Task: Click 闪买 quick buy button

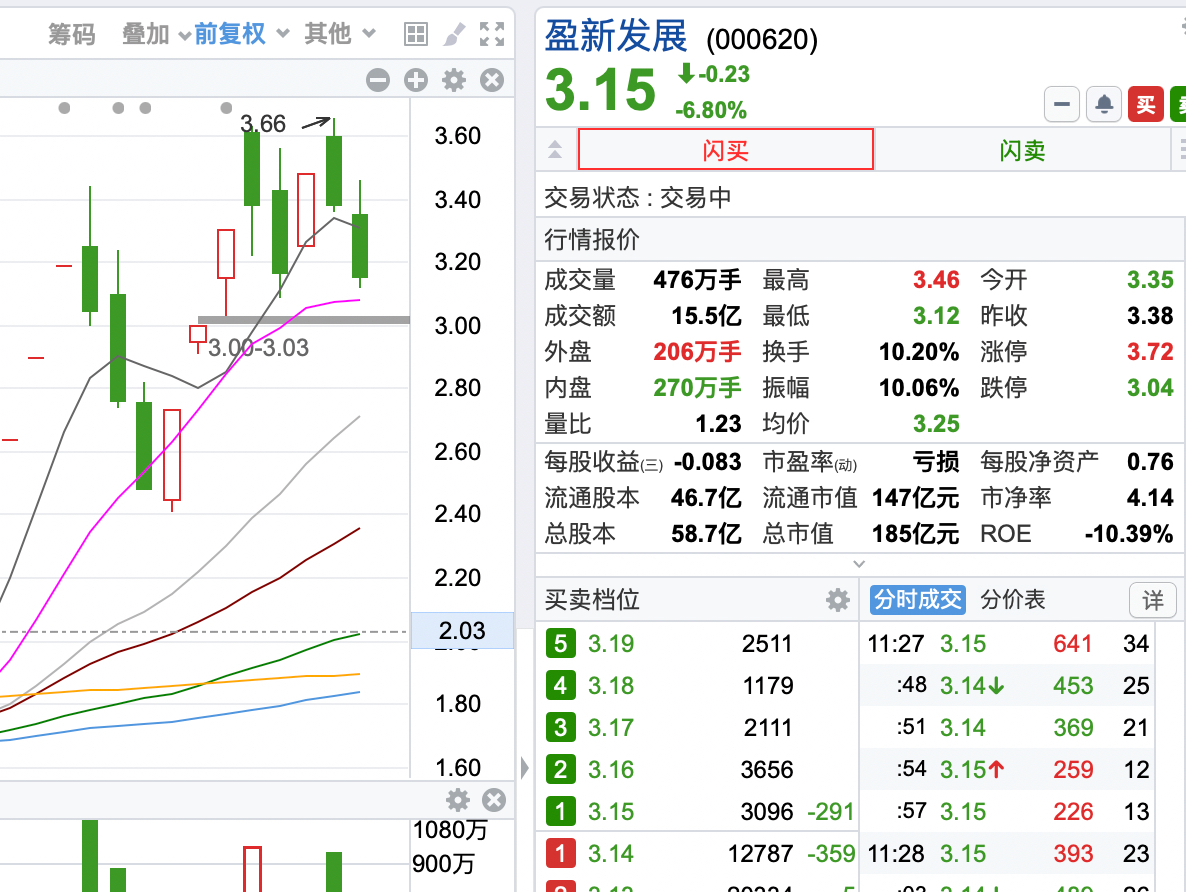Action: [726, 150]
